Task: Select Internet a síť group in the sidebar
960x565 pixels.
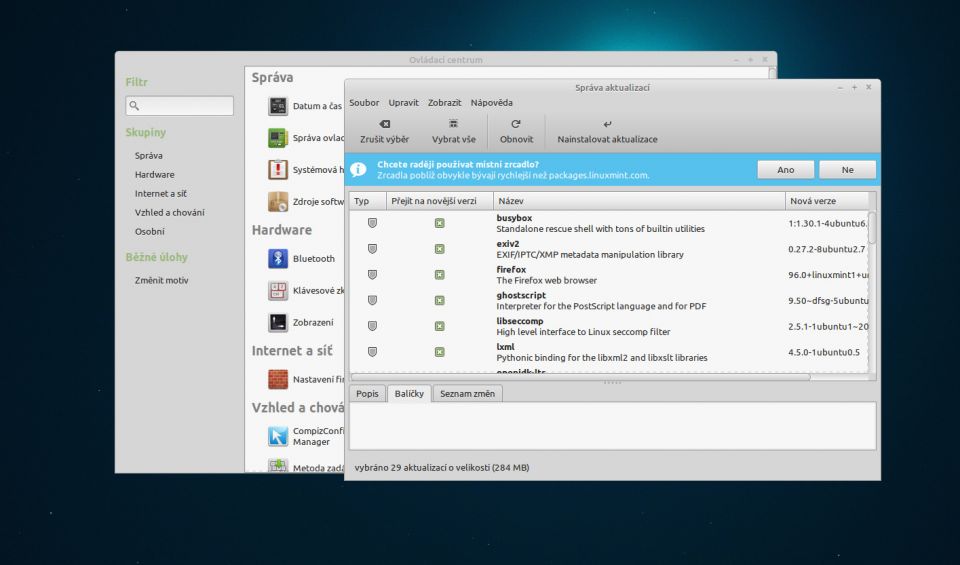Action: click(x=160, y=193)
